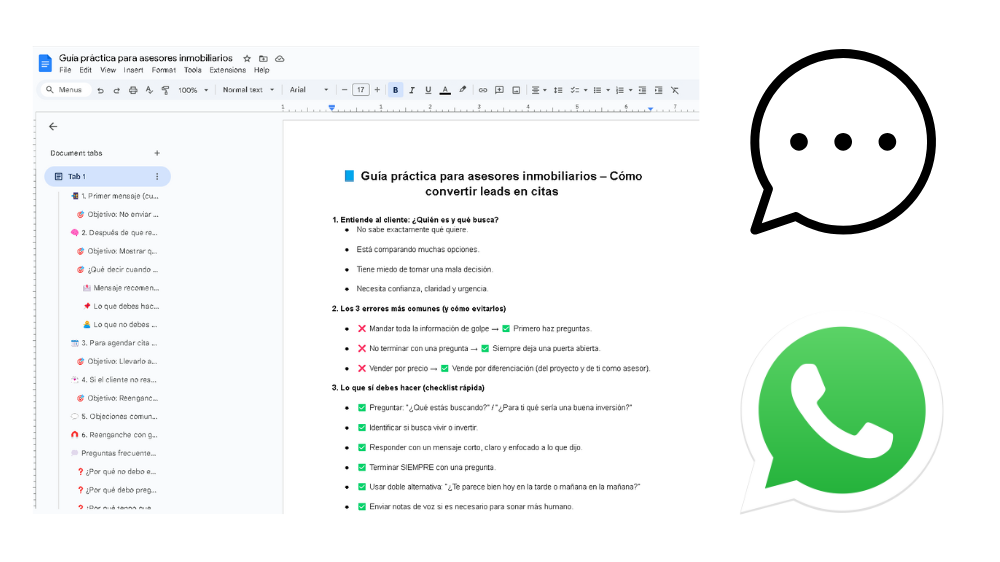Open the highlight color pen

click(462, 90)
